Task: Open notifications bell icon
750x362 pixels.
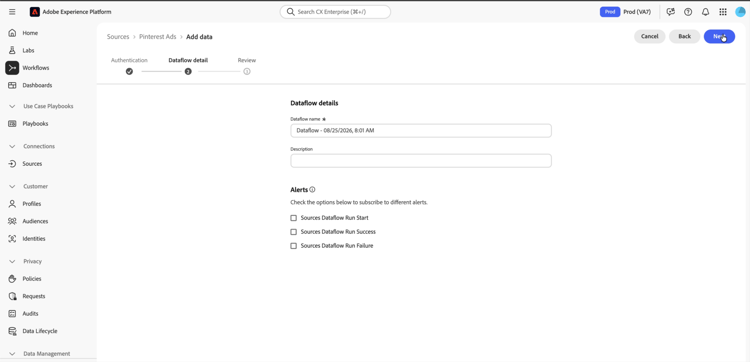Action: pyautogui.click(x=706, y=12)
